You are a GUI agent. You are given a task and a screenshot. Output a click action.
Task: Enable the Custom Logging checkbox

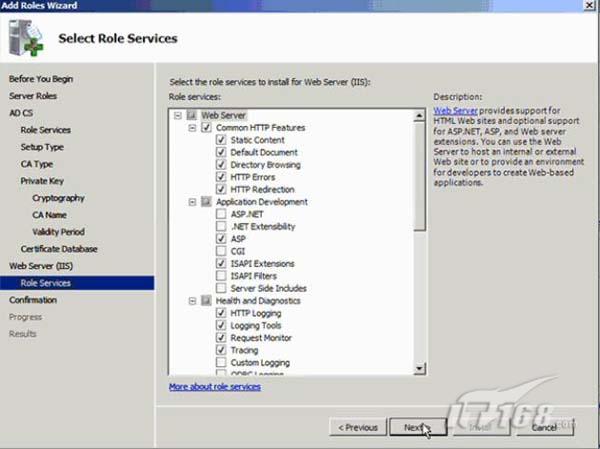pyautogui.click(x=221, y=362)
